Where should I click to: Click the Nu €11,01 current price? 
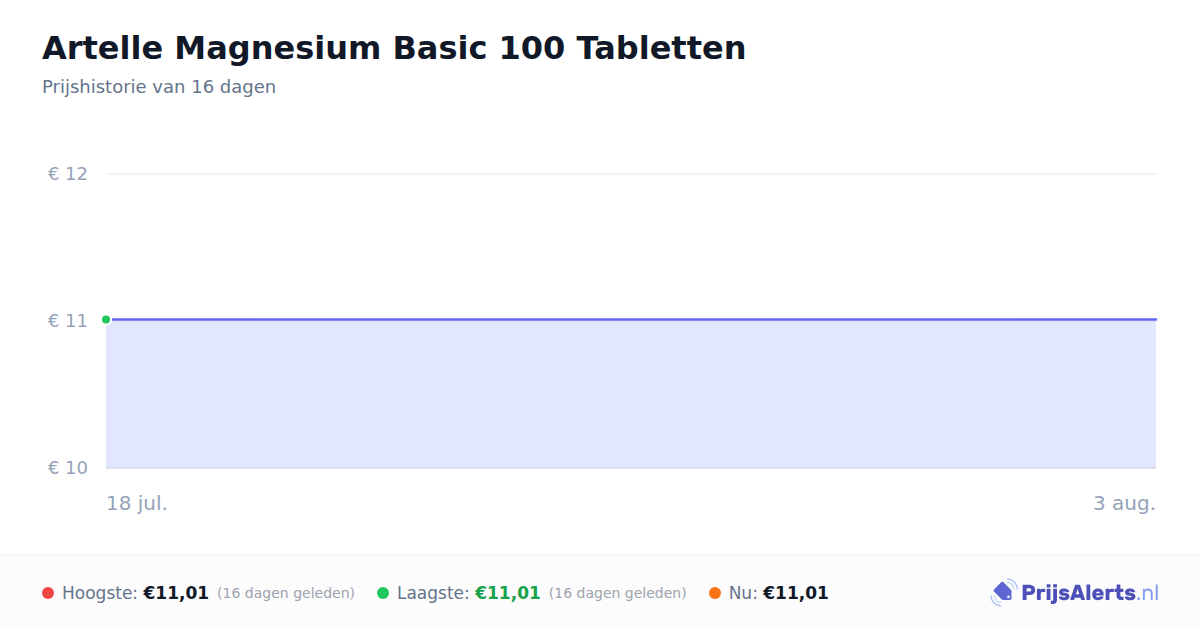(x=796, y=593)
